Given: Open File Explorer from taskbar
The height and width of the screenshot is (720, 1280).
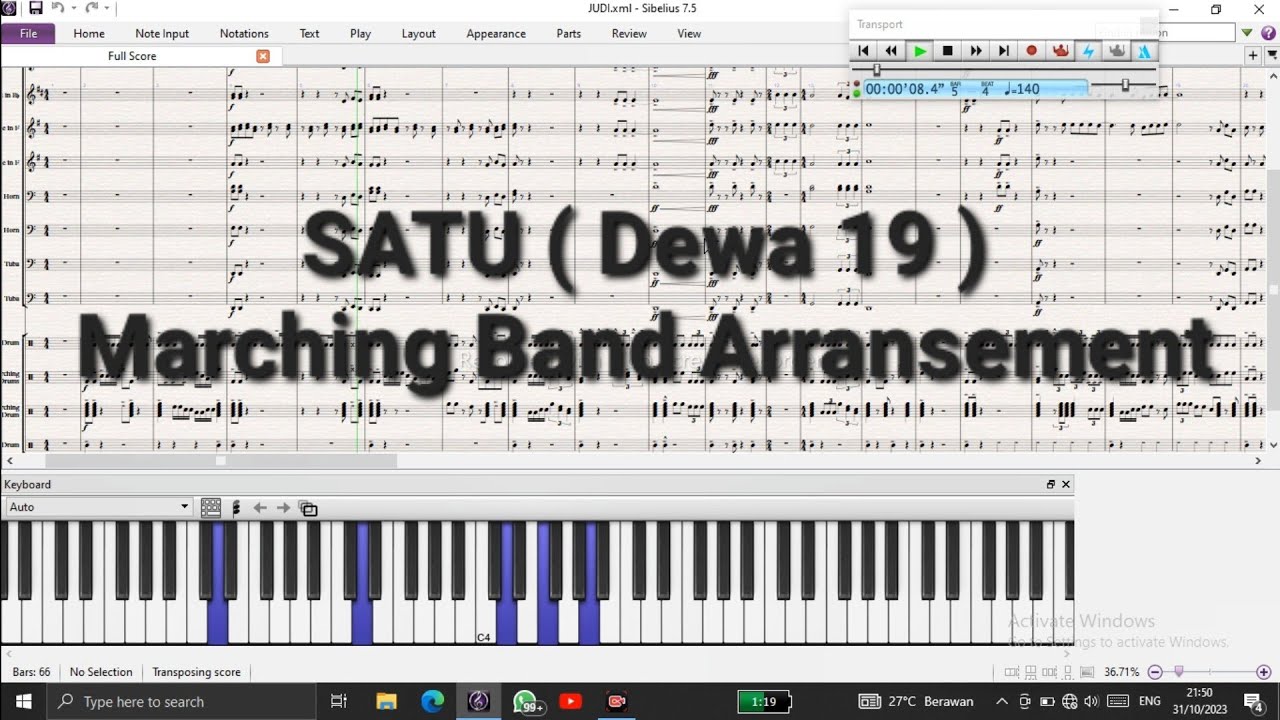Looking at the screenshot, I should (386, 702).
